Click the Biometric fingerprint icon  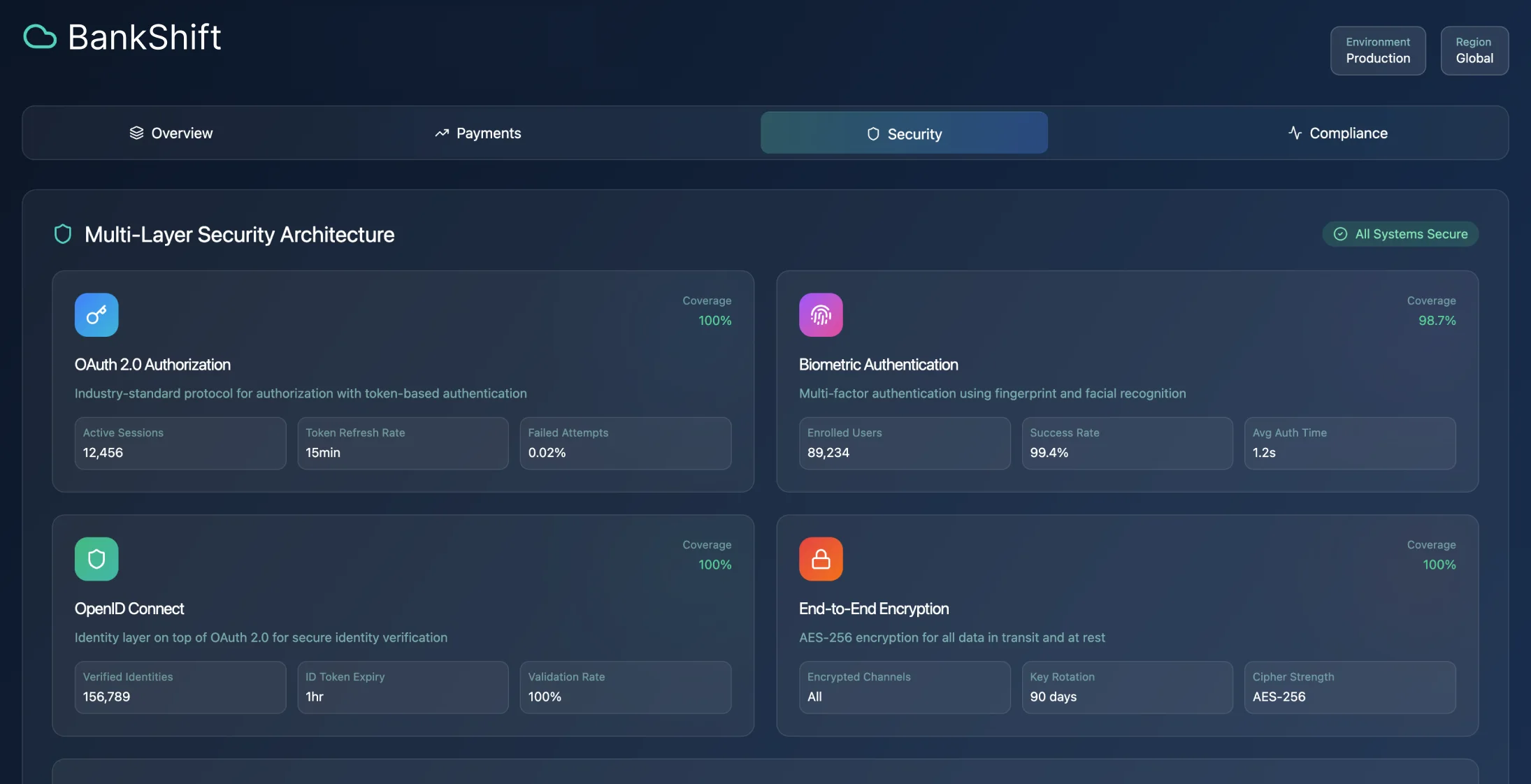(821, 315)
